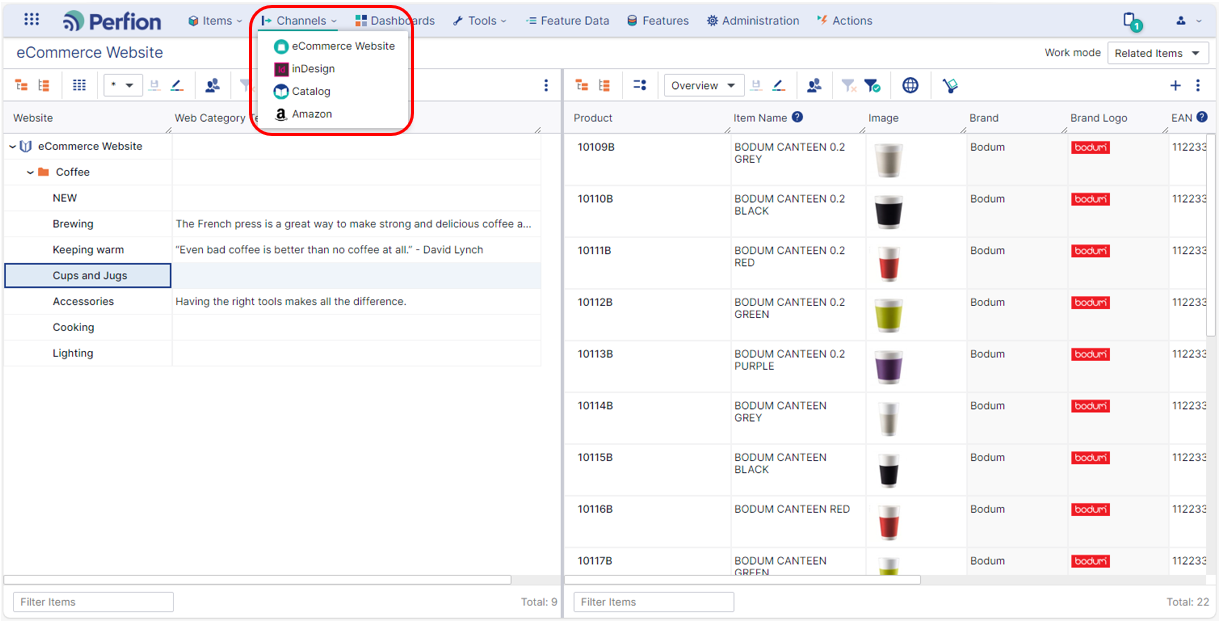The width and height of the screenshot is (1222, 621).
Task: Select the Cooking tree item
Action: 73,327
